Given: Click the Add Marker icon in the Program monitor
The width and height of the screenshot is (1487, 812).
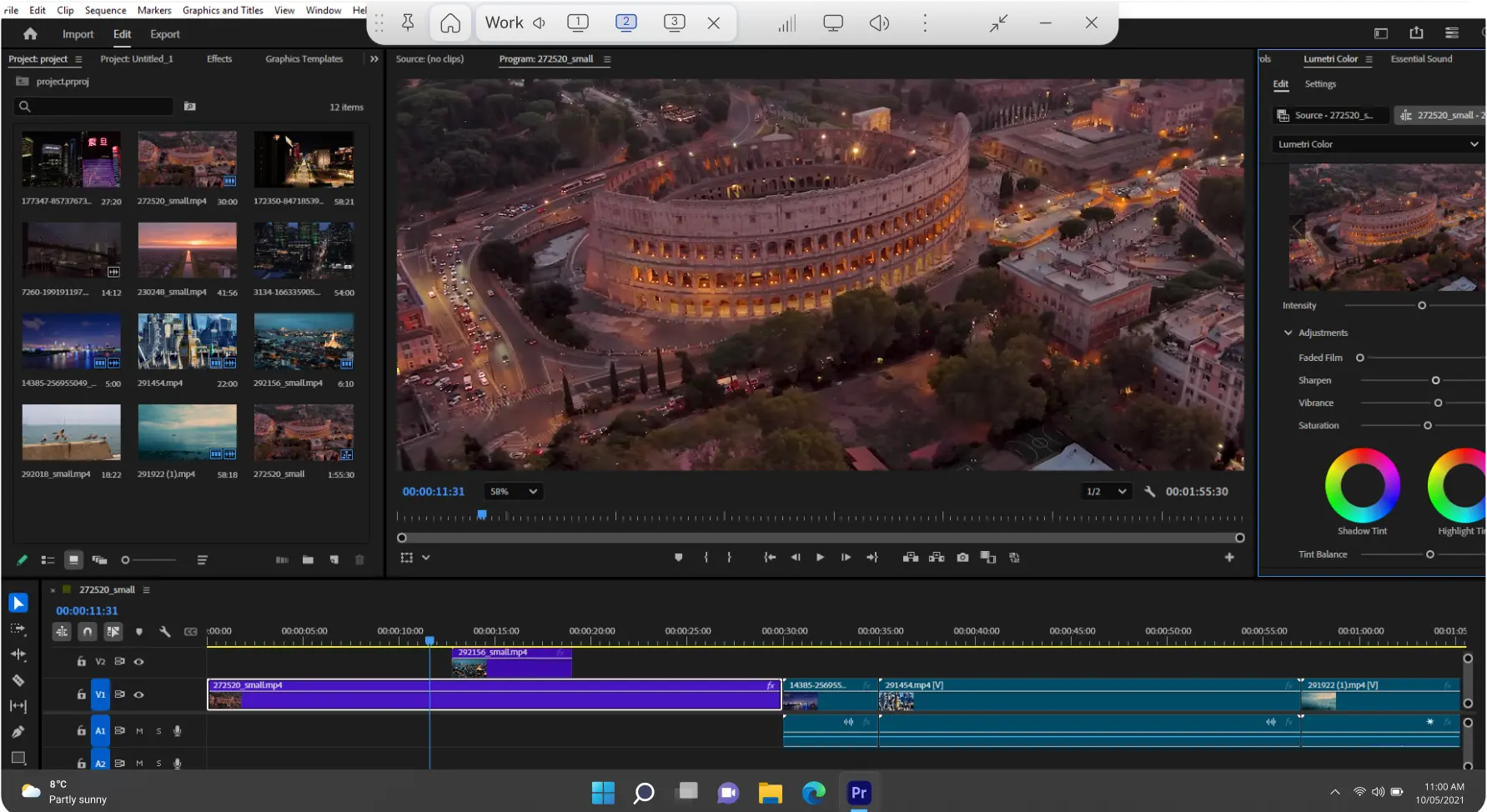Looking at the screenshot, I should [x=678, y=558].
